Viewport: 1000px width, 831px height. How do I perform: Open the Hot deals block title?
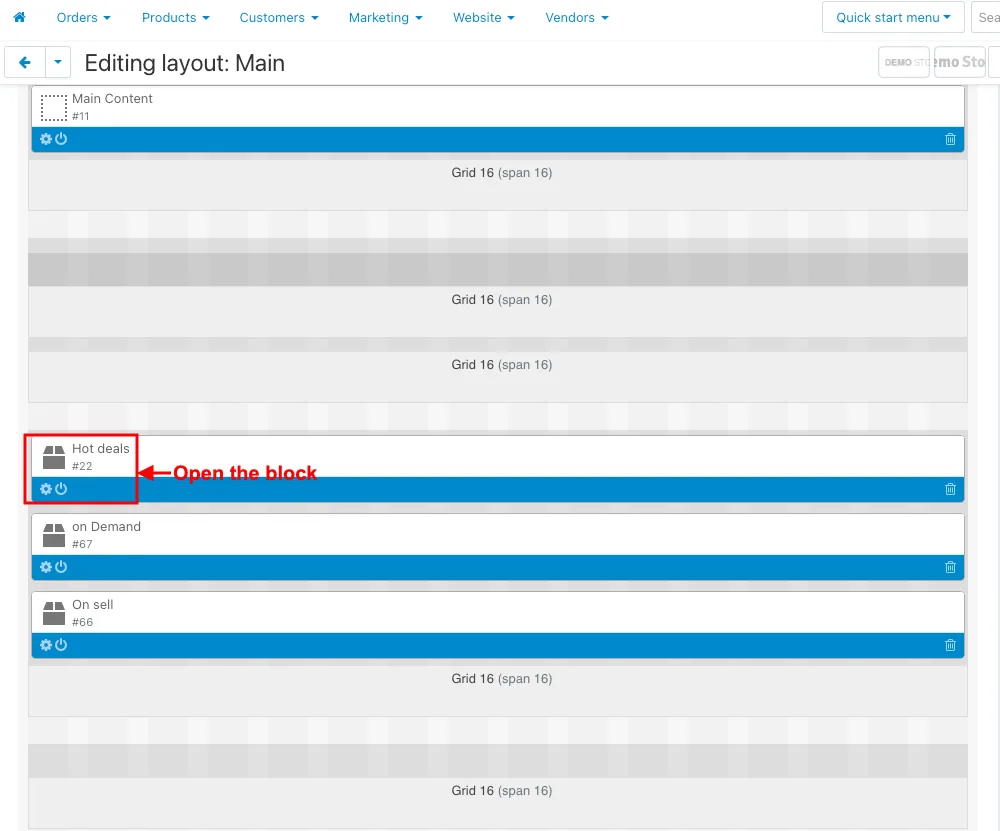tap(101, 449)
